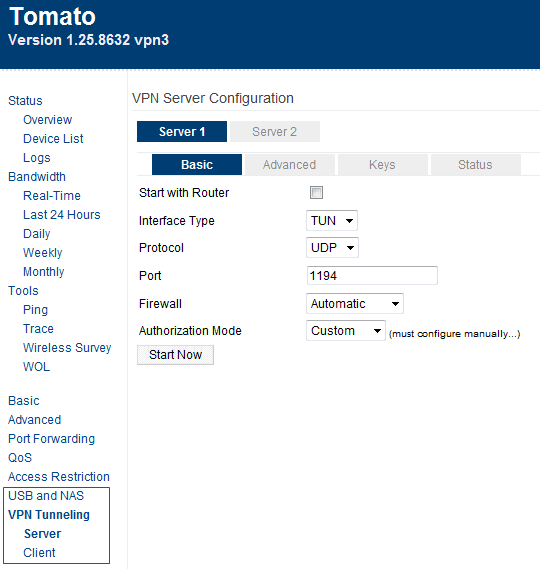Open the QoS page
The height and width of the screenshot is (569, 540).
coord(20,458)
